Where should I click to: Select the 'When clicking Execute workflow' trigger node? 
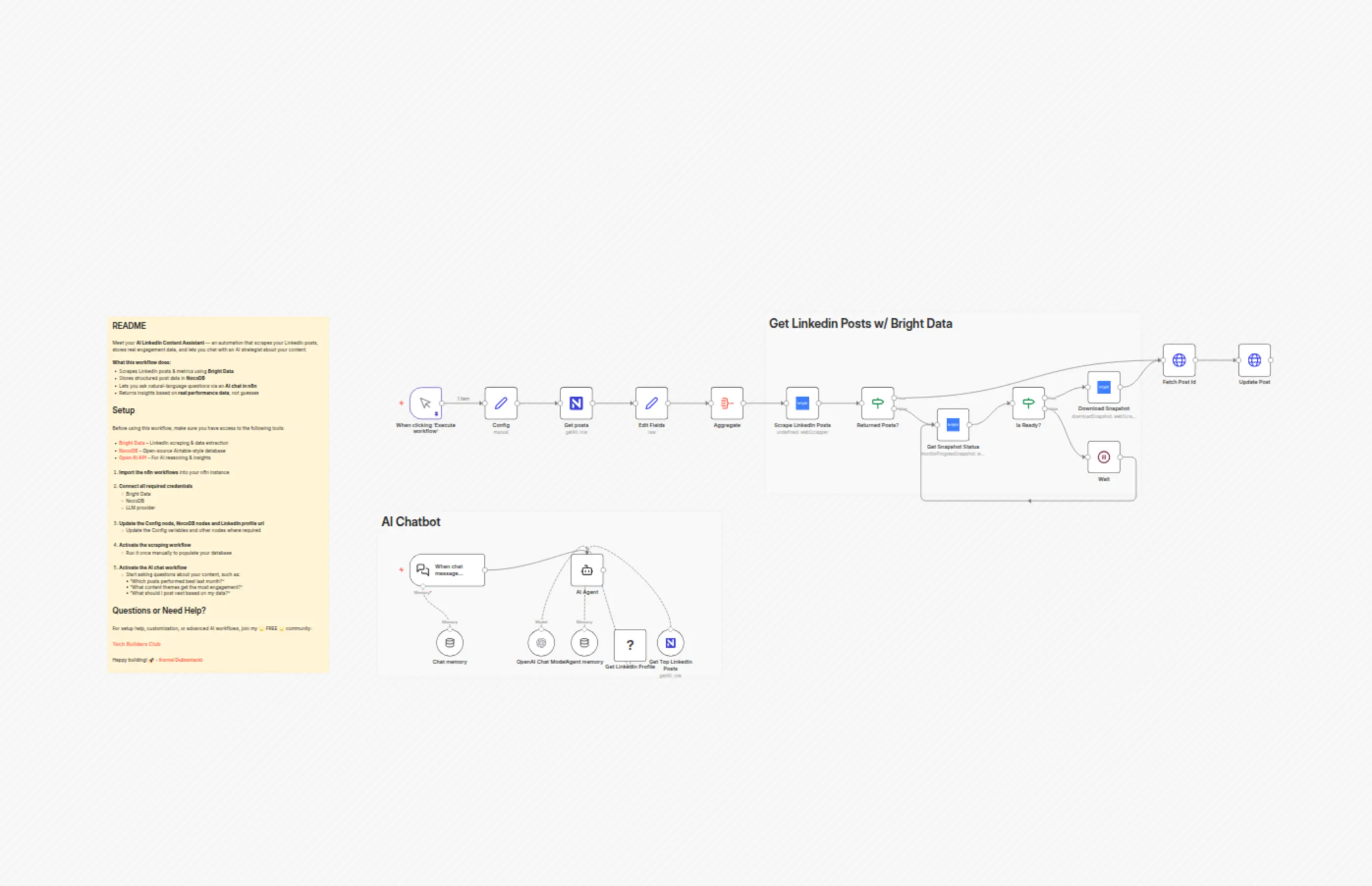[x=425, y=403]
